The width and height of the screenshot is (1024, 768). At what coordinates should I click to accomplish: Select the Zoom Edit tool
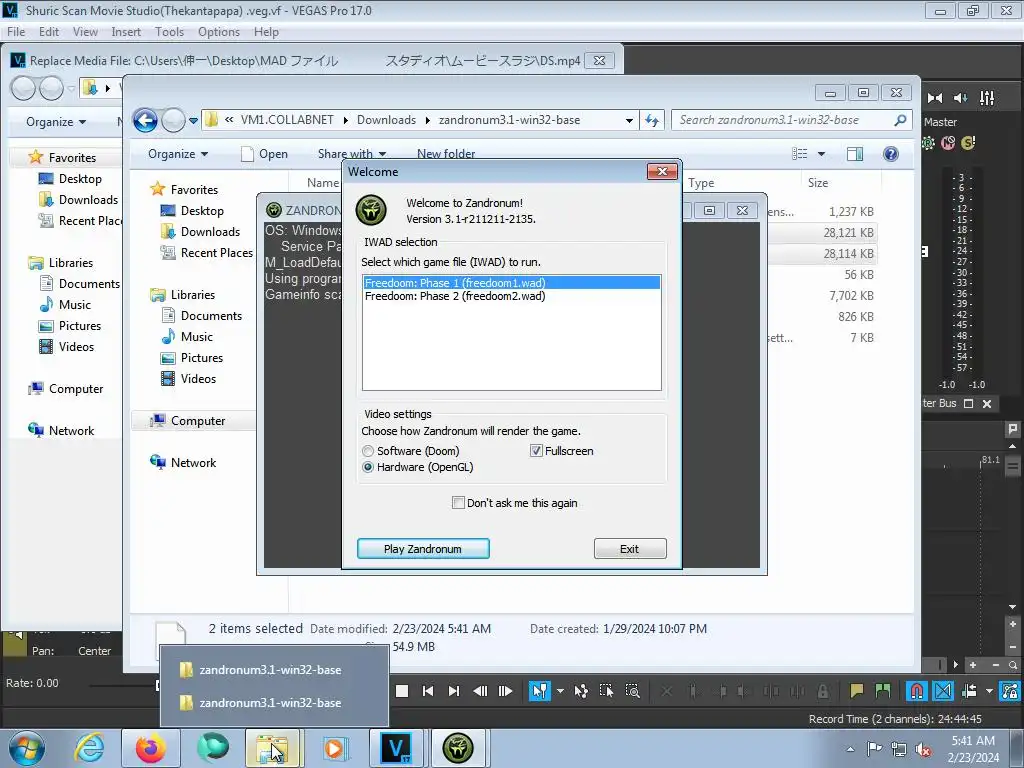pyautogui.click(x=632, y=691)
